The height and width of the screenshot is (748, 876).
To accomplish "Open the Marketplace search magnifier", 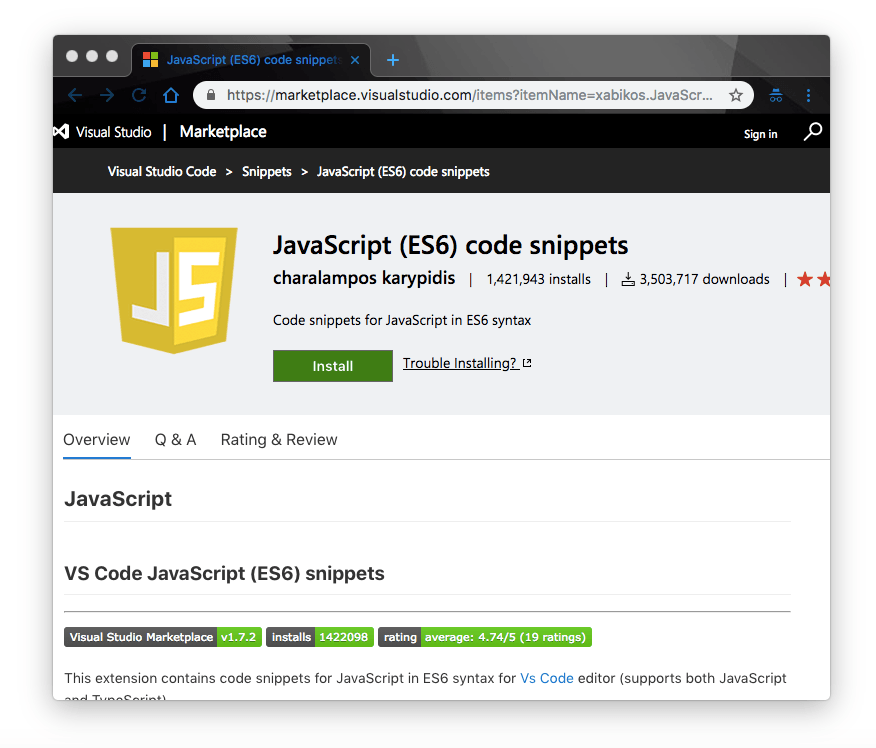I will click(x=812, y=131).
